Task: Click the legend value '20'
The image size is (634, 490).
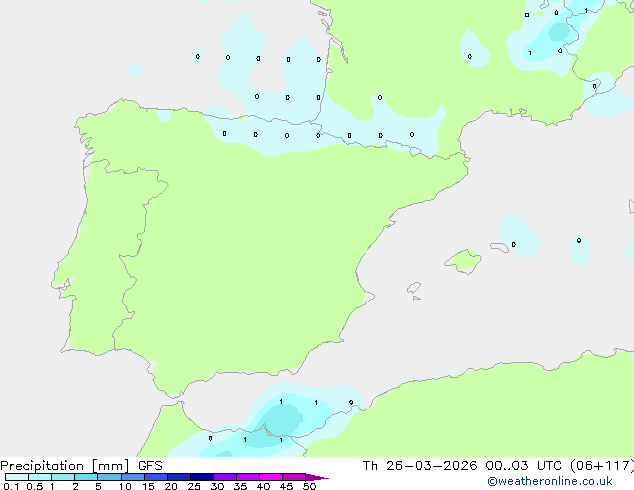Action: pos(171,486)
